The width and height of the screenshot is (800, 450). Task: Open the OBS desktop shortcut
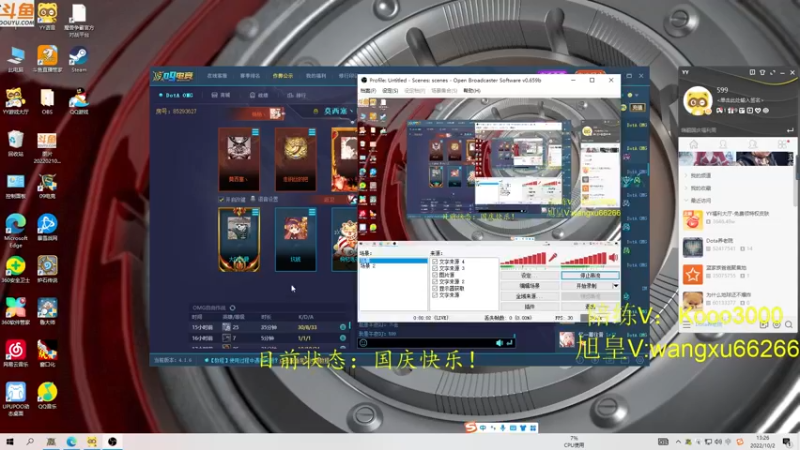47,100
